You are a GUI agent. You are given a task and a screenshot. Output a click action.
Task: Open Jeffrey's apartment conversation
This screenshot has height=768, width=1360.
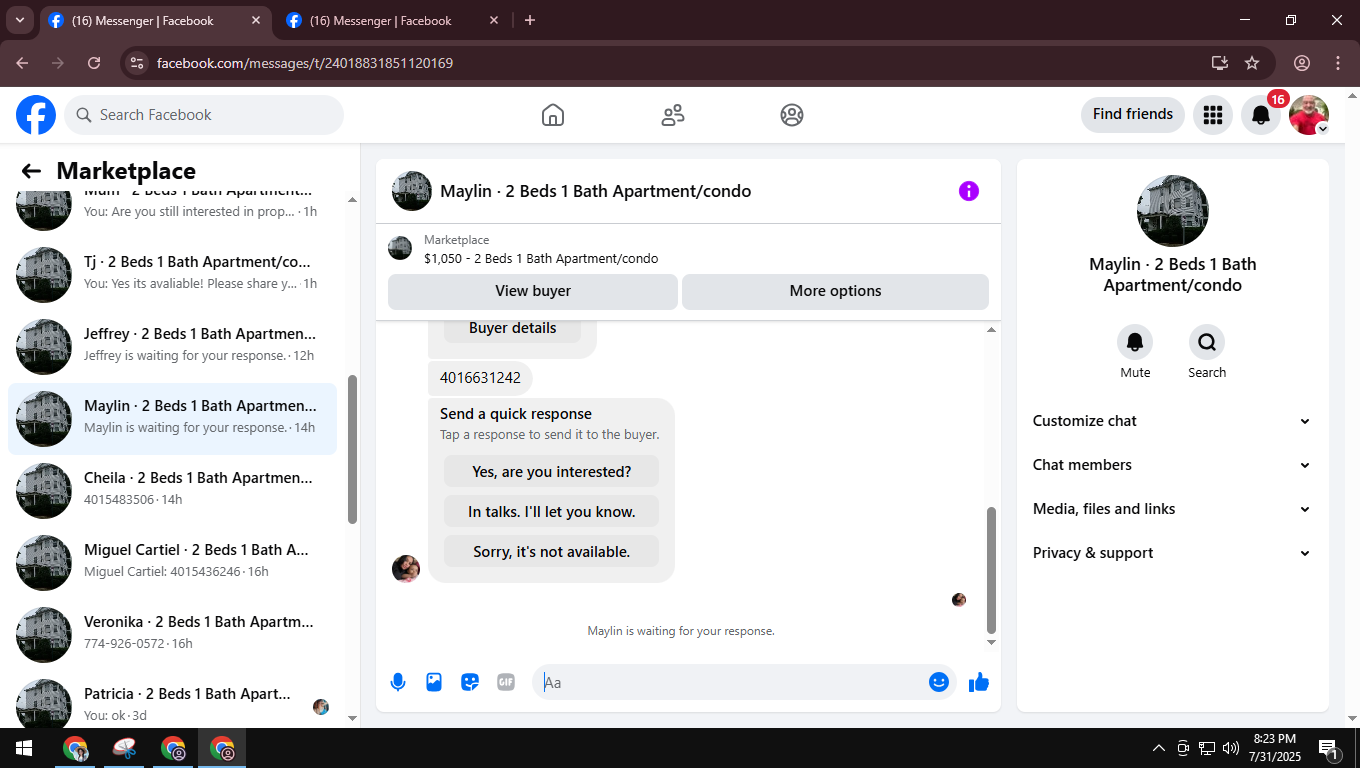(x=172, y=347)
